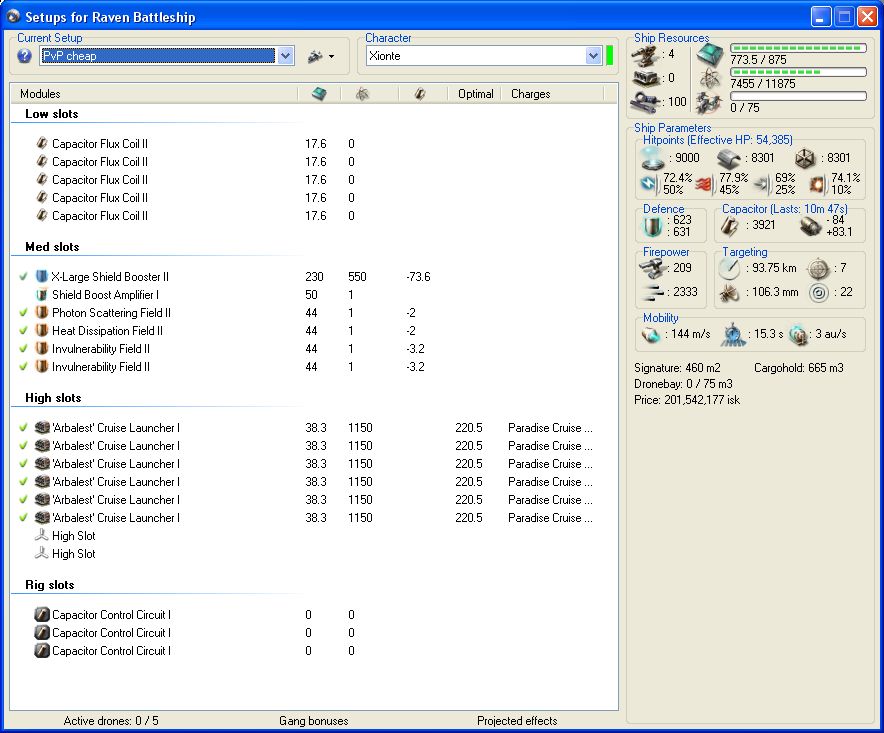Open the Gang bonuses panel
The width and height of the screenshot is (884, 733).
click(x=313, y=721)
